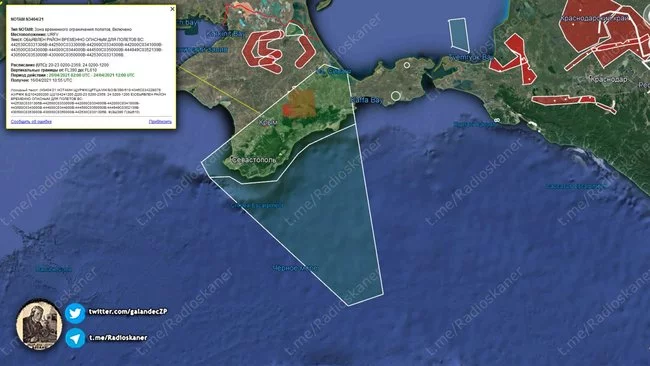Click the twitter.com/galandecZP text
Screen dimensions: 650x366
(x=128, y=311)
